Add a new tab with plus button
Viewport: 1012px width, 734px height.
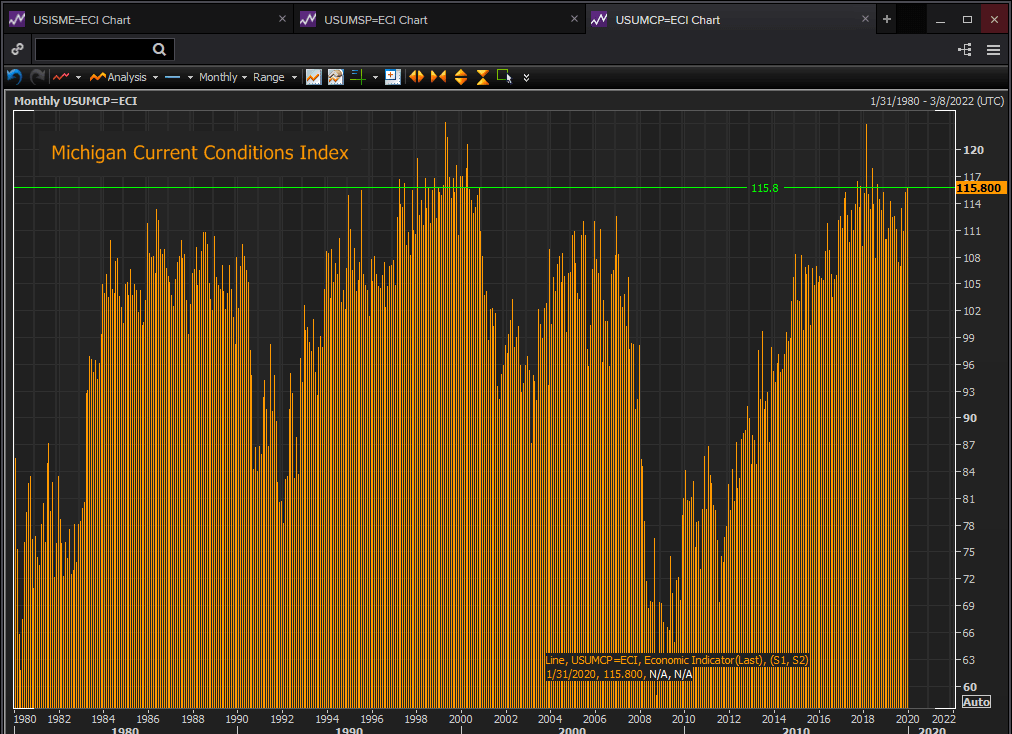tap(886, 20)
